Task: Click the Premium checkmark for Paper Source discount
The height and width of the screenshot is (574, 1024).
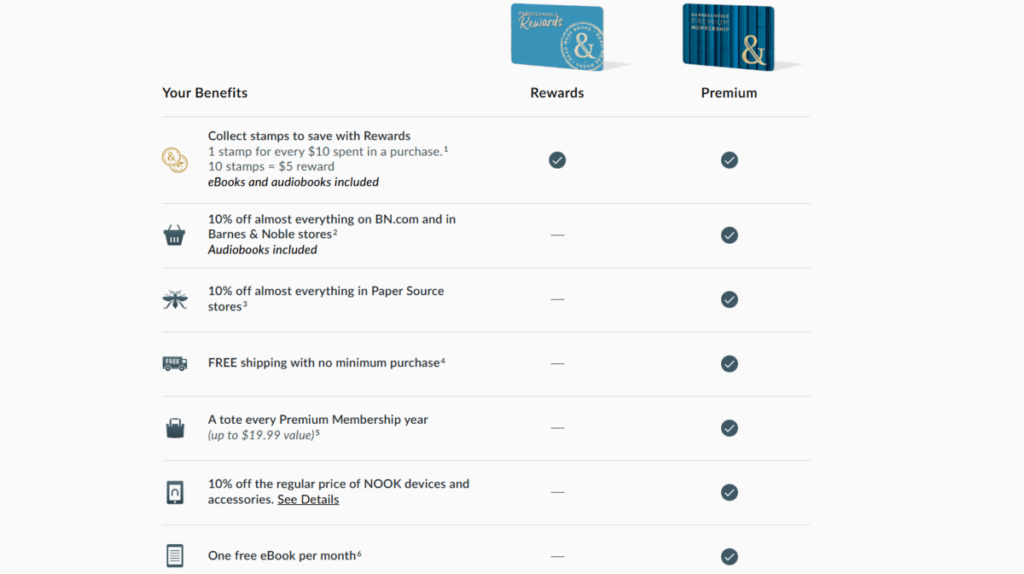Action: [x=729, y=300]
